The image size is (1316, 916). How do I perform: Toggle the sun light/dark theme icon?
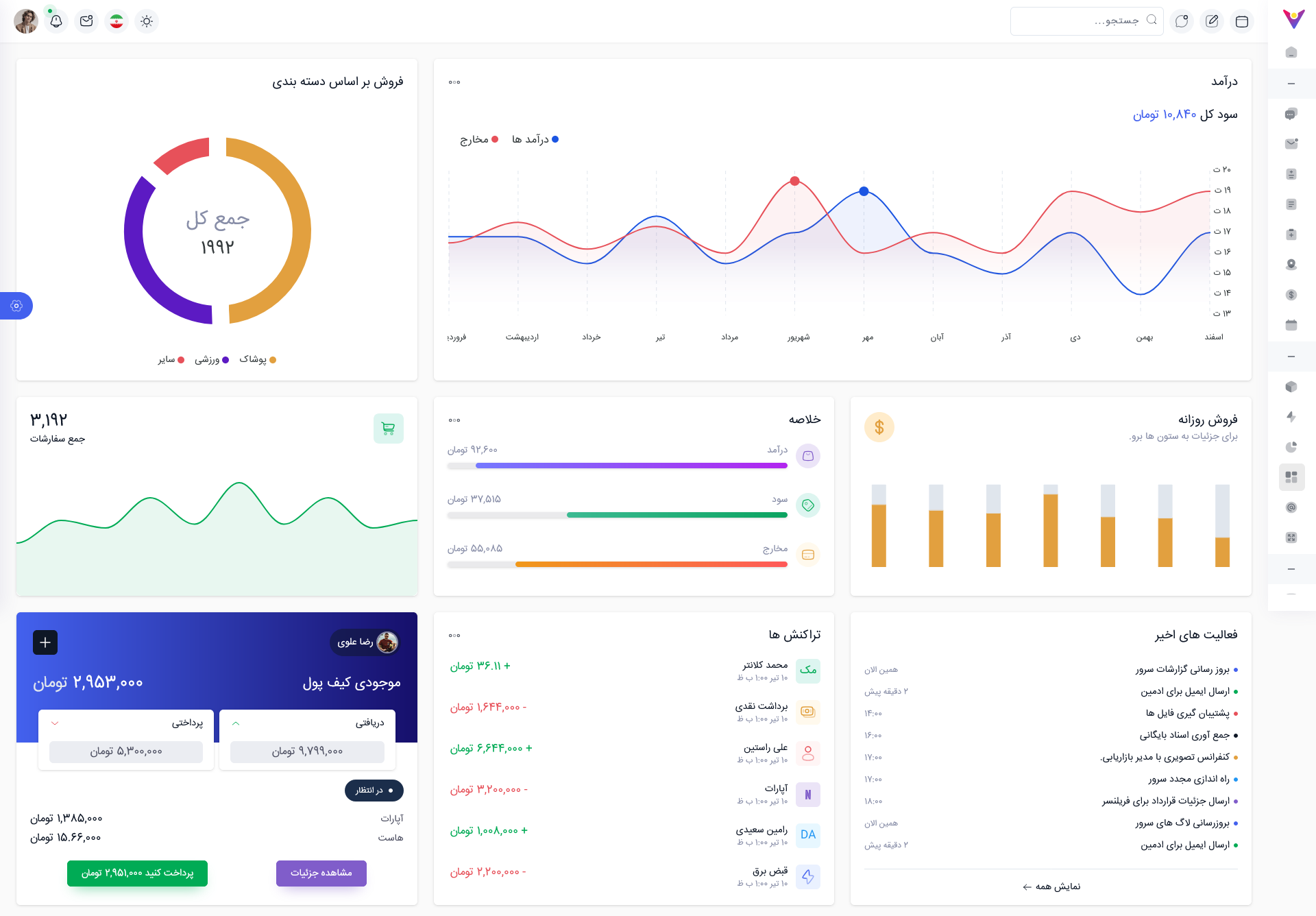coord(147,21)
